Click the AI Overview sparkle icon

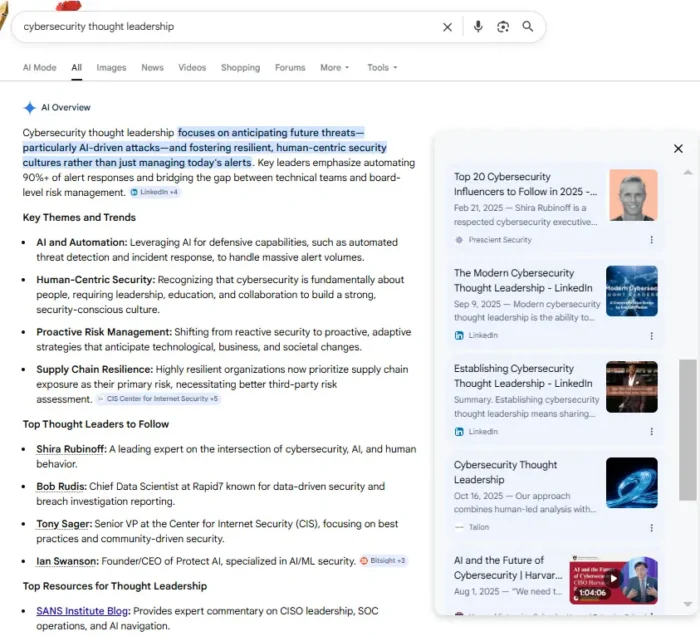29,108
